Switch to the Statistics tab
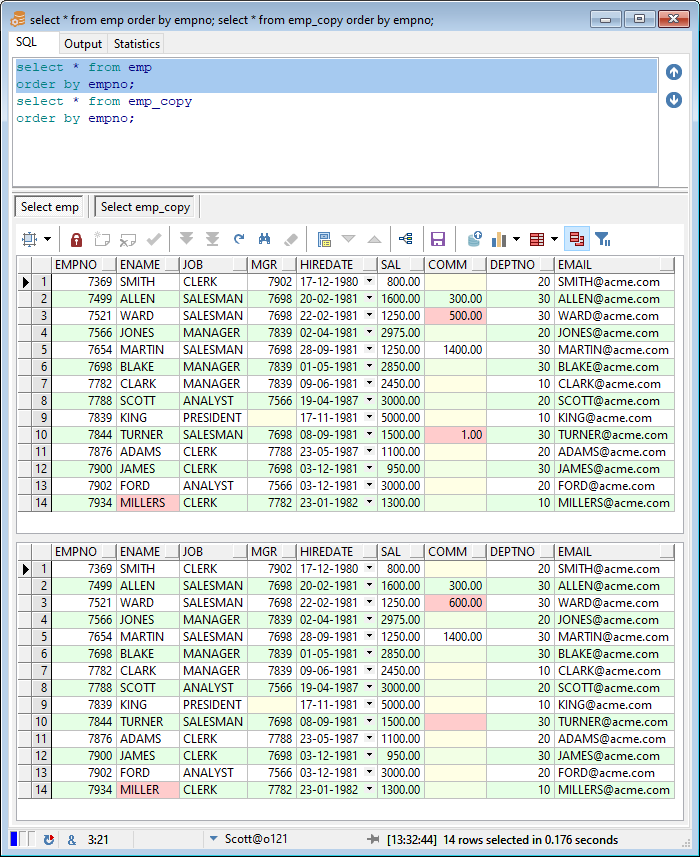Screen dimensions: 700x857 pos(137,44)
